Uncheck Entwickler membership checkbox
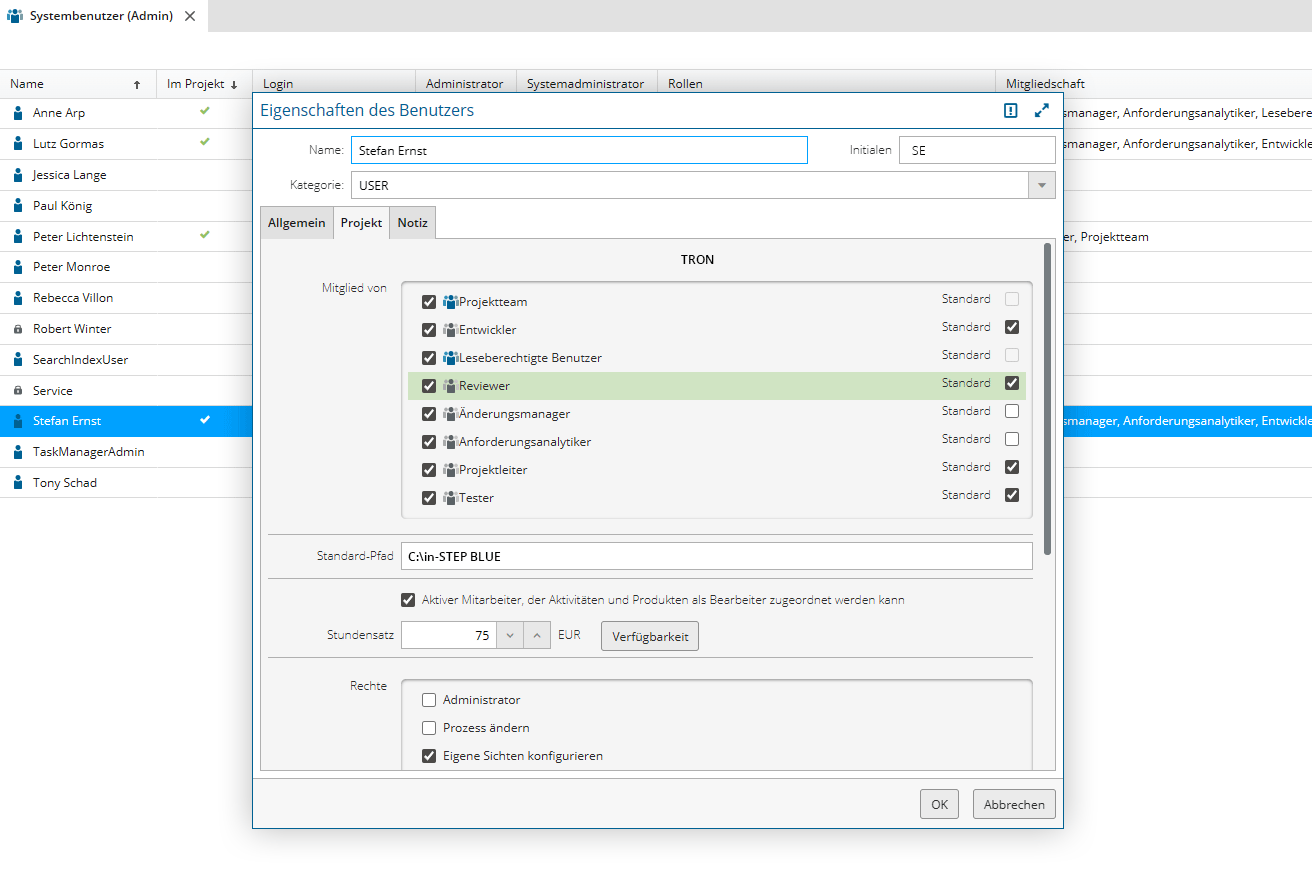The image size is (1312, 875). [429, 330]
